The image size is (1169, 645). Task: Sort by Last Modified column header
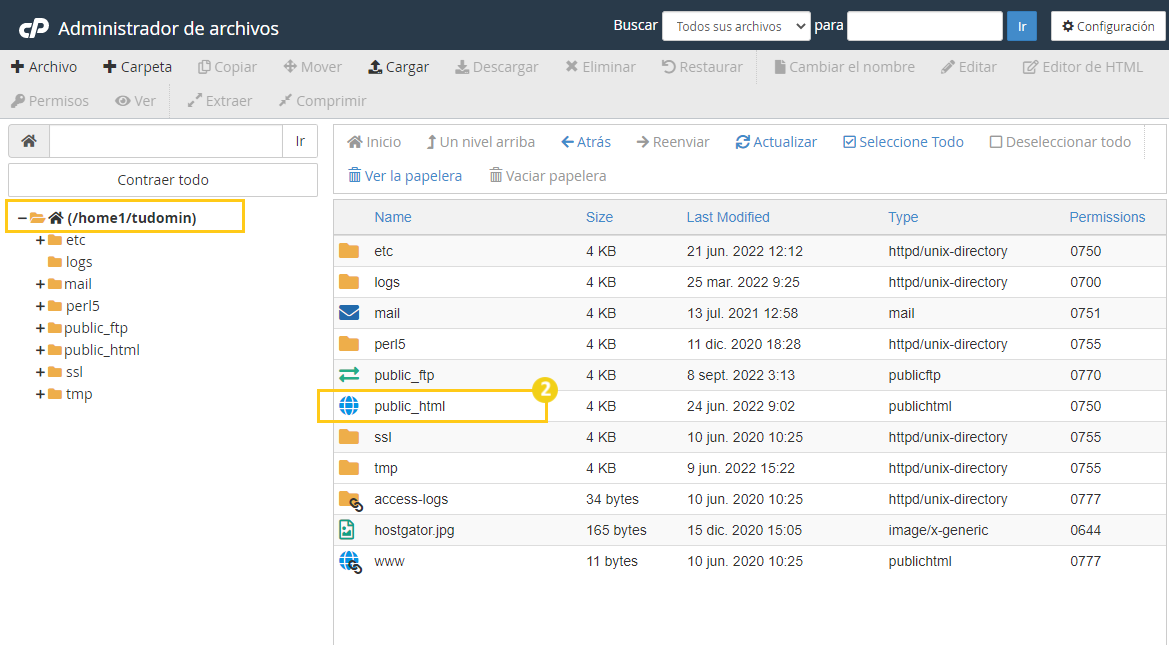pos(728,217)
